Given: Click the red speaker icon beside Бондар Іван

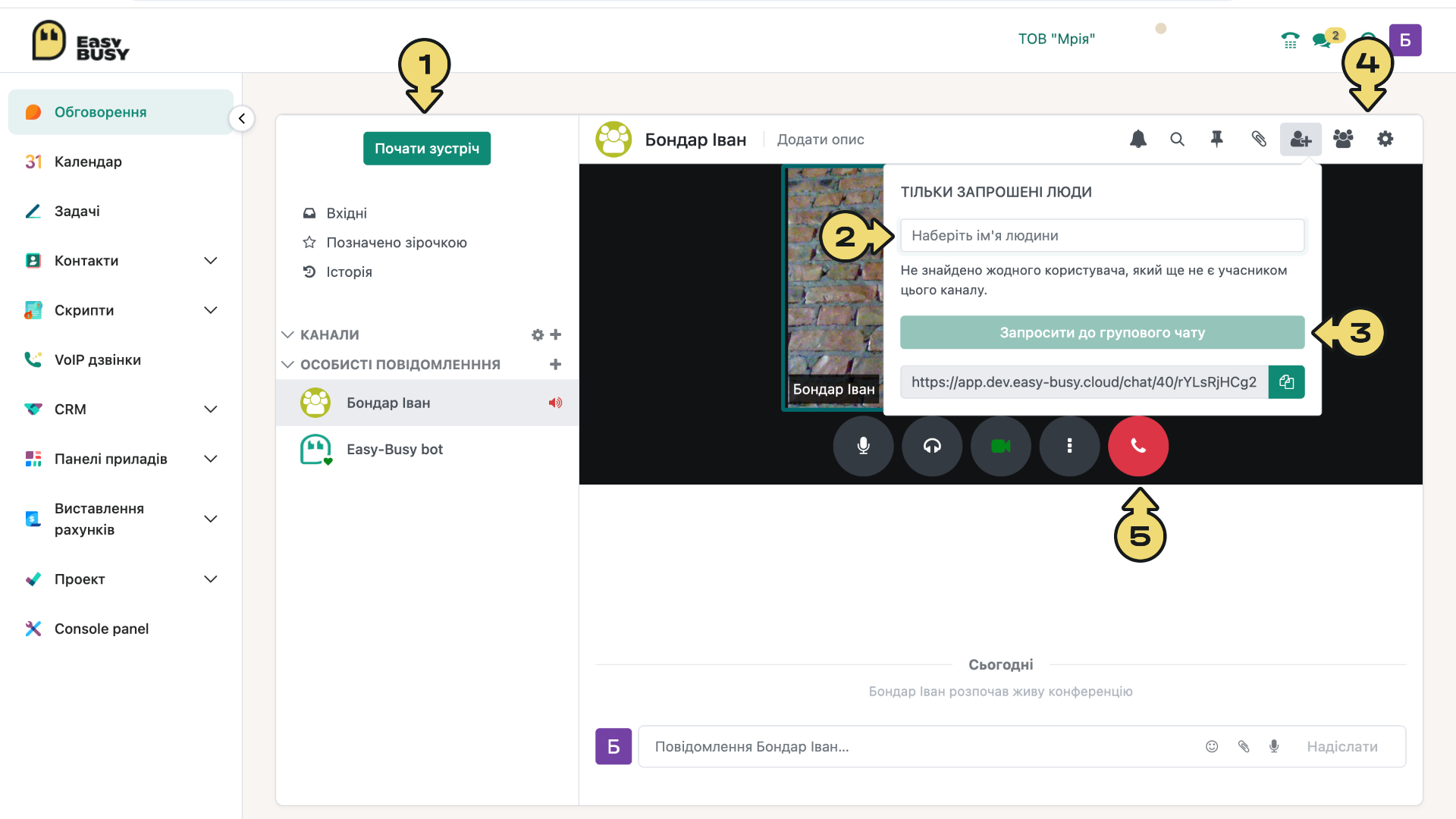Looking at the screenshot, I should 555,403.
